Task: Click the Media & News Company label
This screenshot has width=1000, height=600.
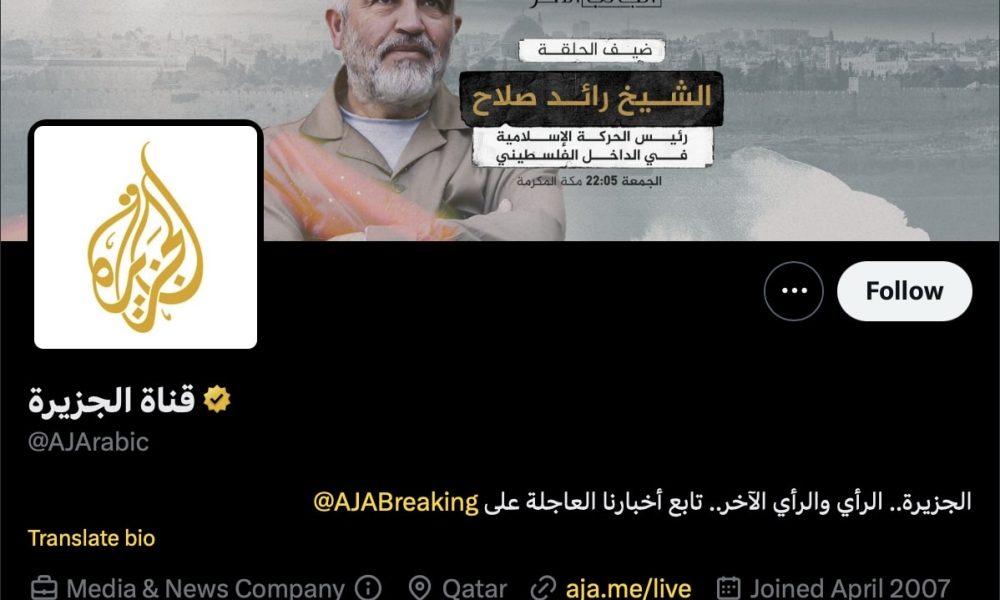Action: pyautogui.click(x=205, y=589)
